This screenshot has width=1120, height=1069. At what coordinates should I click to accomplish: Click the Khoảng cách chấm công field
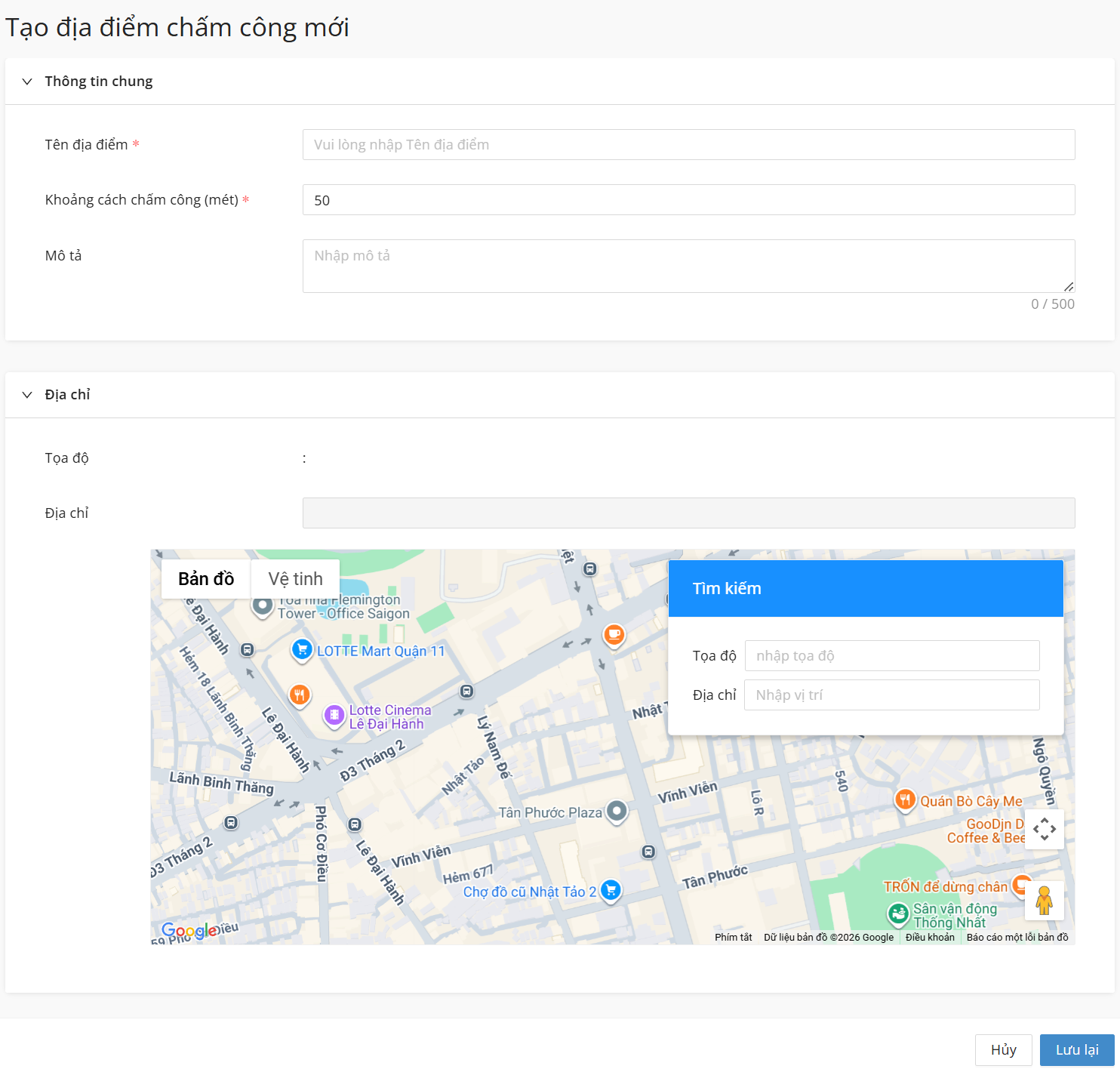pos(688,200)
